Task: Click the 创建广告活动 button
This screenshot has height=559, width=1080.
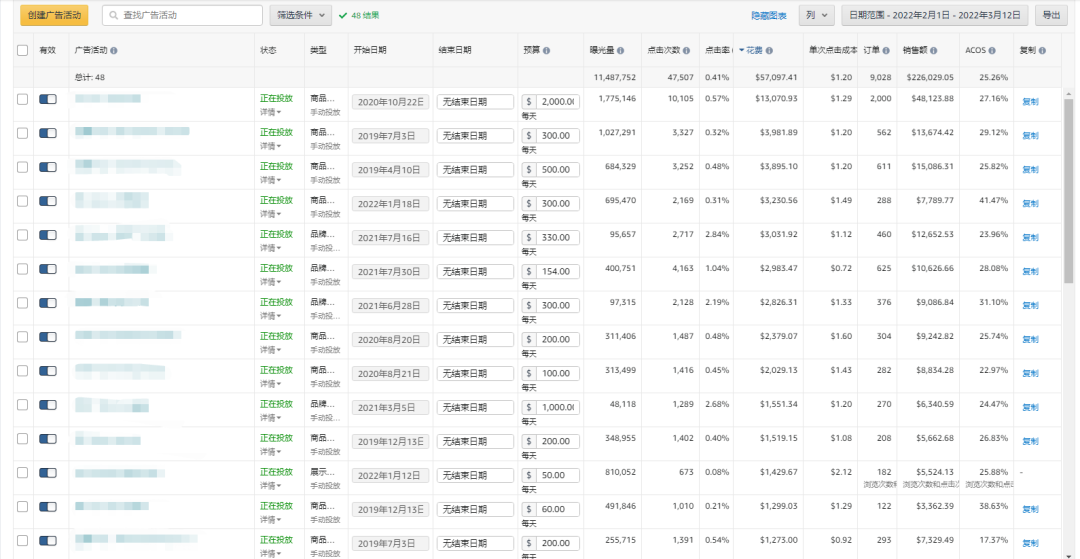Action: coord(54,16)
